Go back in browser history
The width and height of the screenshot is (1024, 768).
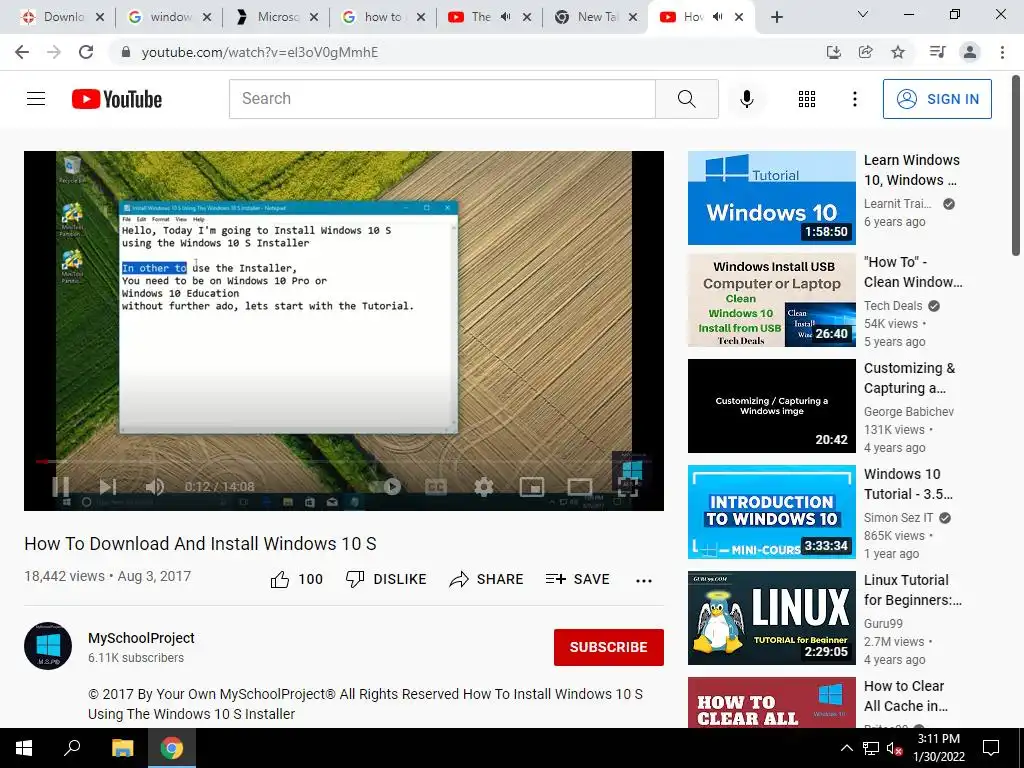click(x=22, y=52)
